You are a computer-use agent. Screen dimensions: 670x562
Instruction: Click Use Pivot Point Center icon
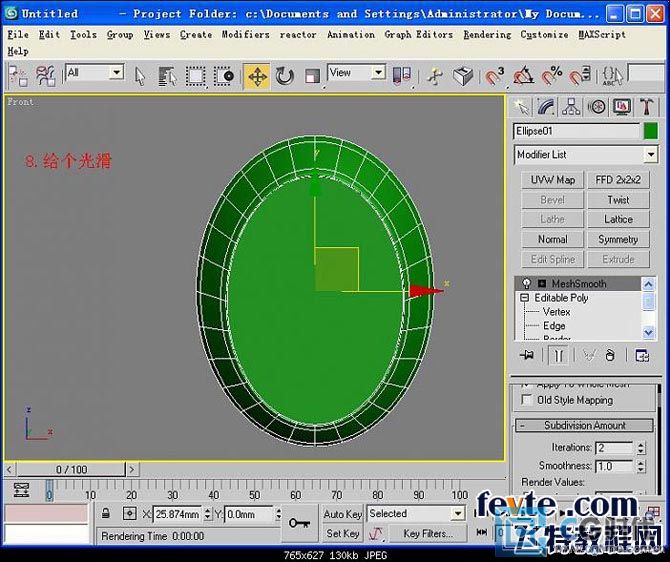pos(402,76)
